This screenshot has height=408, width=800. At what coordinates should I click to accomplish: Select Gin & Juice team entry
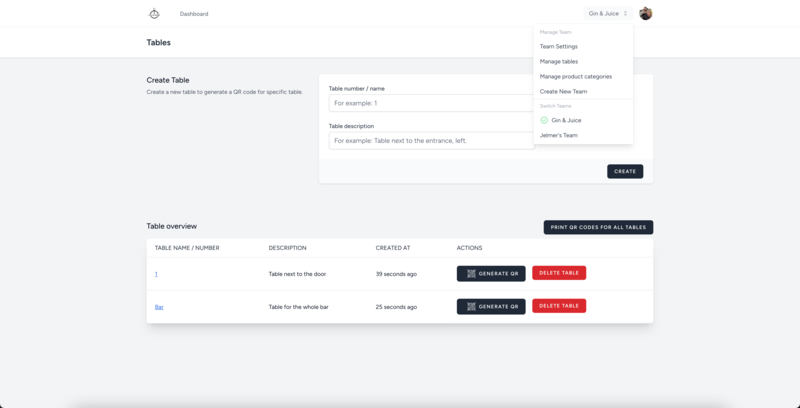(x=566, y=120)
